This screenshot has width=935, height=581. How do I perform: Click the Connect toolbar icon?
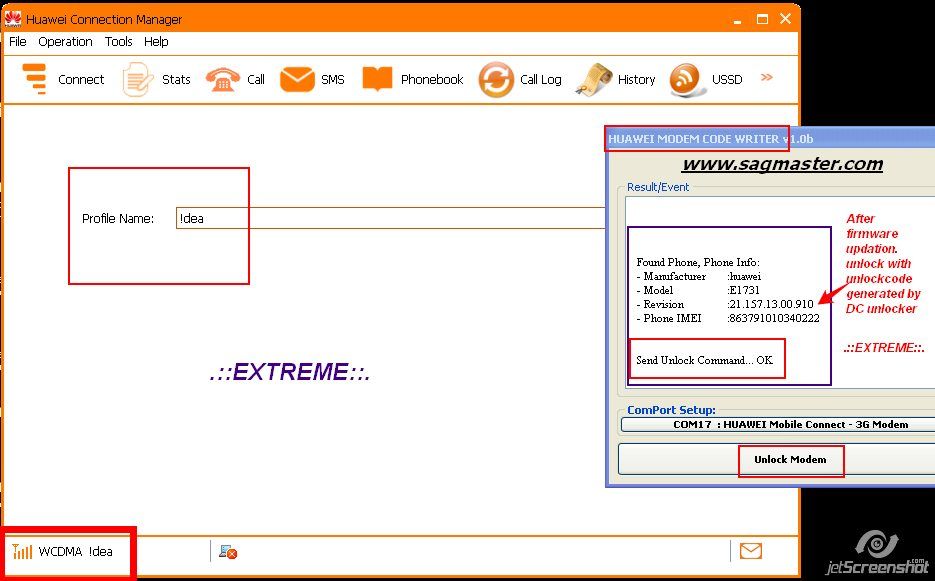coord(34,79)
